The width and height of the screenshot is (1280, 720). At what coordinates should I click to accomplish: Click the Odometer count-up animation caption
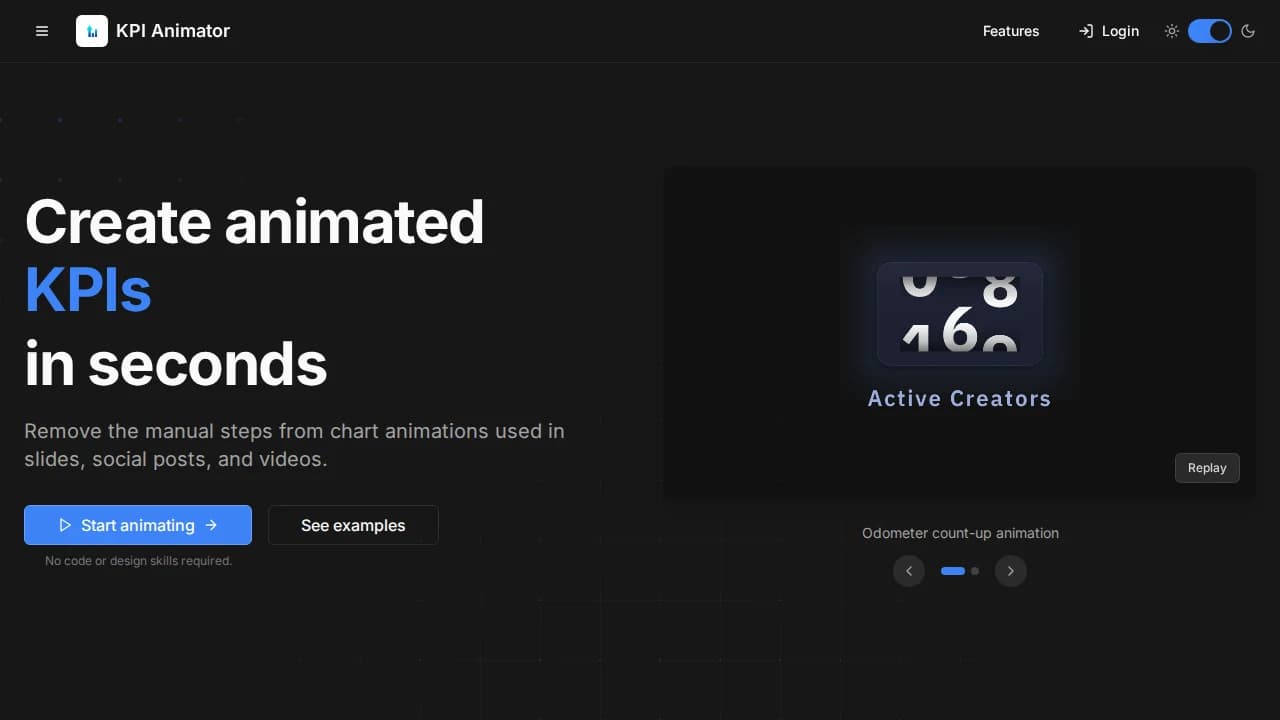click(x=960, y=533)
